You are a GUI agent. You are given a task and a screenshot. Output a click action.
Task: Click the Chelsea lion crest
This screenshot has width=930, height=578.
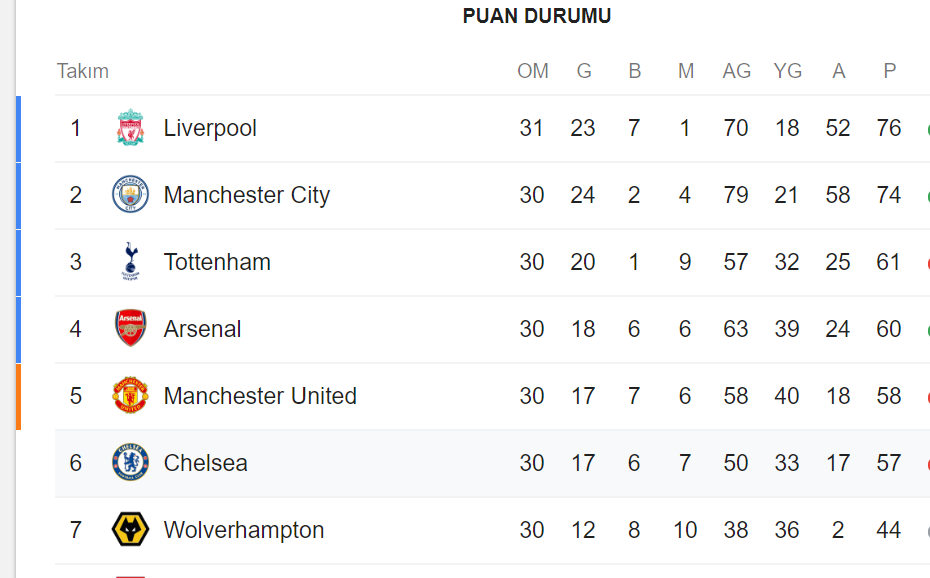[130, 462]
